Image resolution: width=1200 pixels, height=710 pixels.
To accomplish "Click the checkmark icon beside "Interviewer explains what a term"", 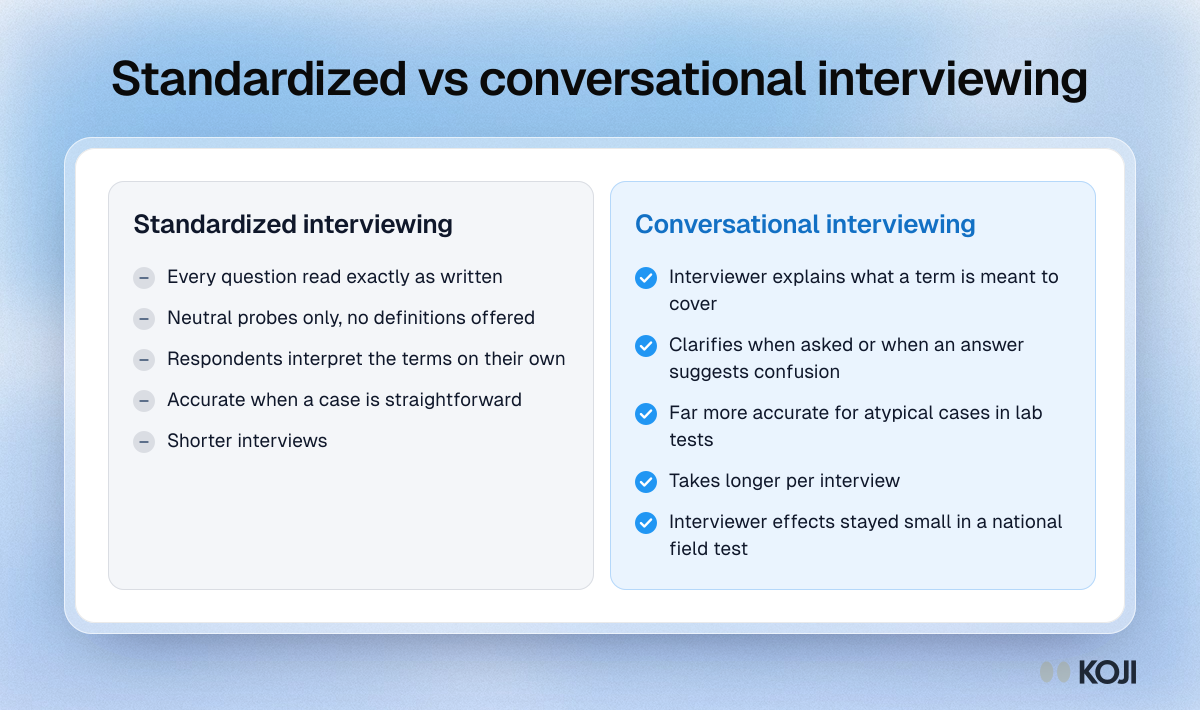I will pyautogui.click(x=646, y=277).
